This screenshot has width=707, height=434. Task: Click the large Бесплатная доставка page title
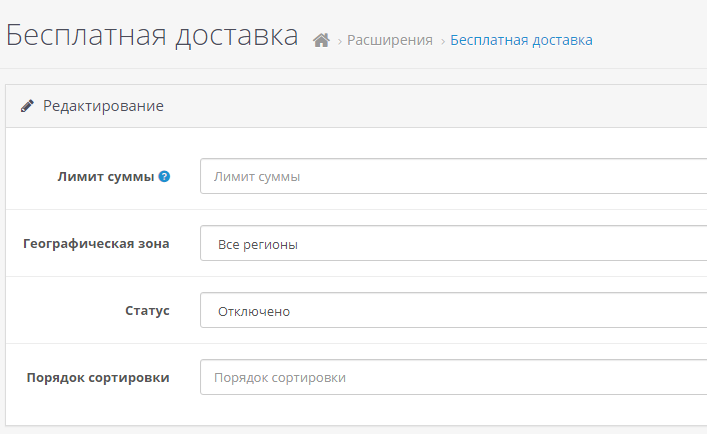tap(152, 35)
